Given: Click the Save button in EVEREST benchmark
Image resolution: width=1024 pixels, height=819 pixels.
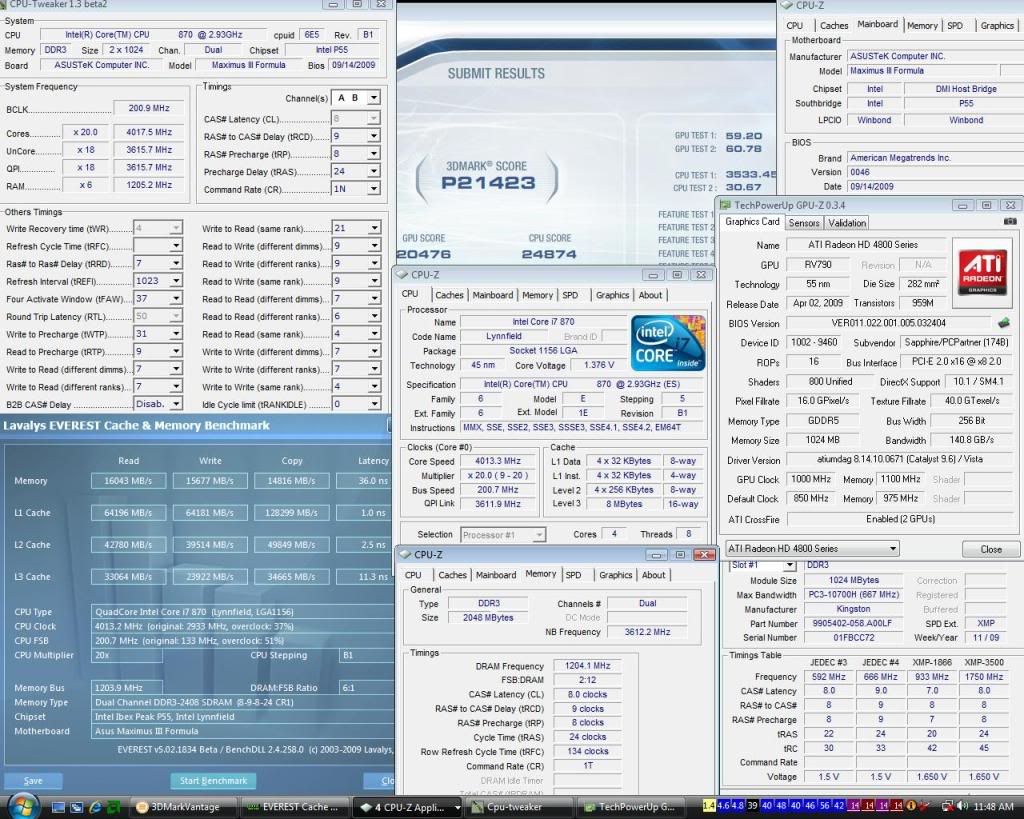Looking at the screenshot, I should pyautogui.click(x=33, y=780).
